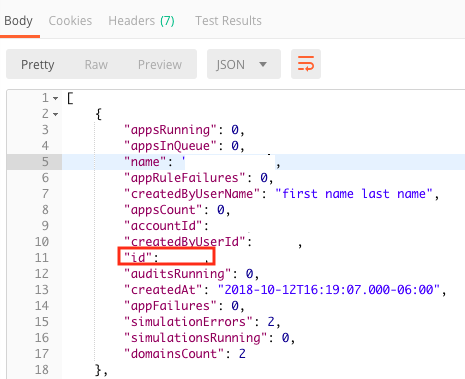The height and width of the screenshot is (379, 465).
Task: Select the Raw view mode
Action: (96, 64)
